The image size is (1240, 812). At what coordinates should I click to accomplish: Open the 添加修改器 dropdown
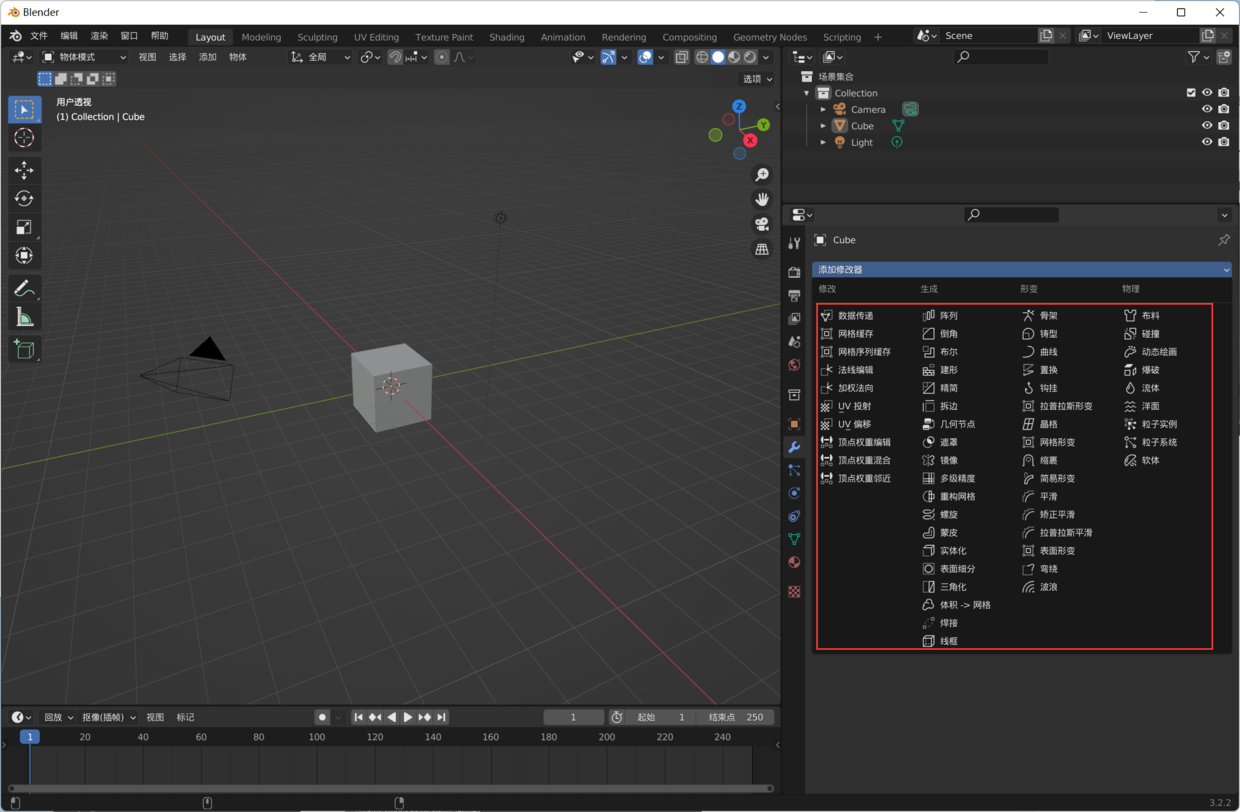coord(1022,269)
